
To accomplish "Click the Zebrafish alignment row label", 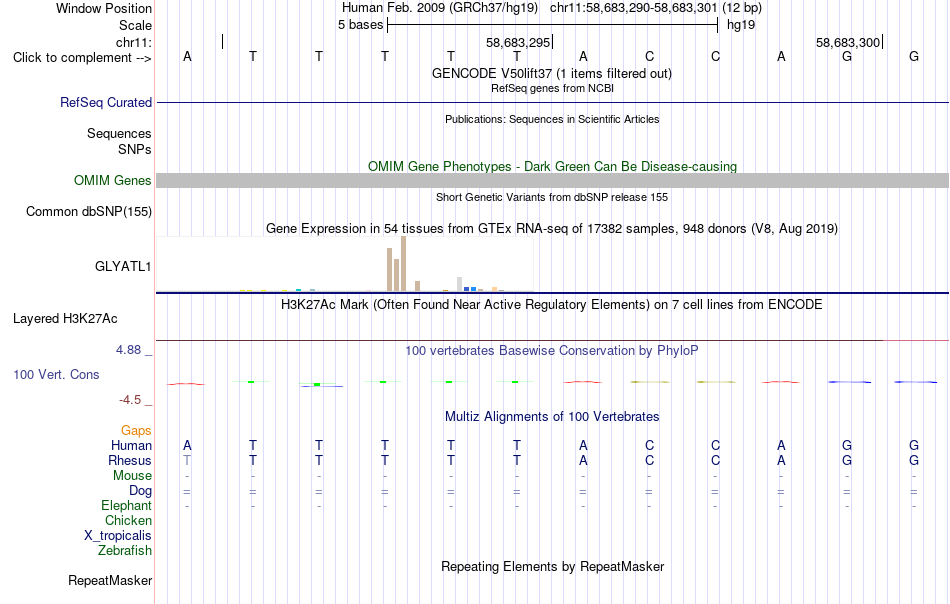I will pyautogui.click(x=125, y=551).
